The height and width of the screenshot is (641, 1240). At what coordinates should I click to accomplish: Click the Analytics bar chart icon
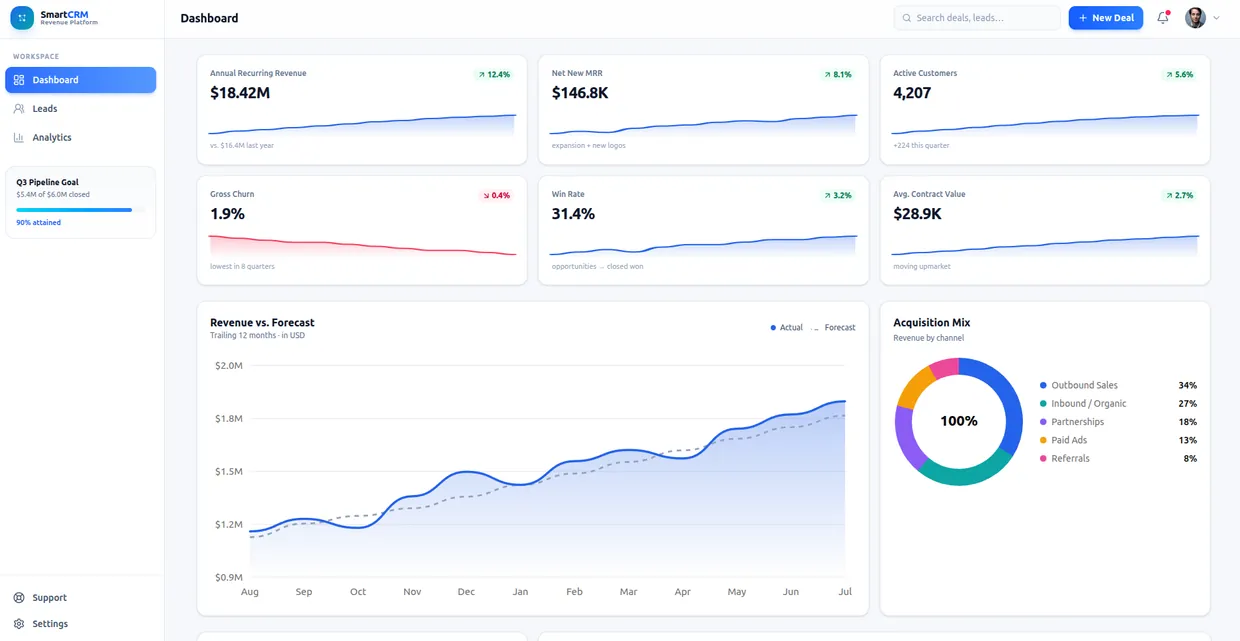[19, 138]
